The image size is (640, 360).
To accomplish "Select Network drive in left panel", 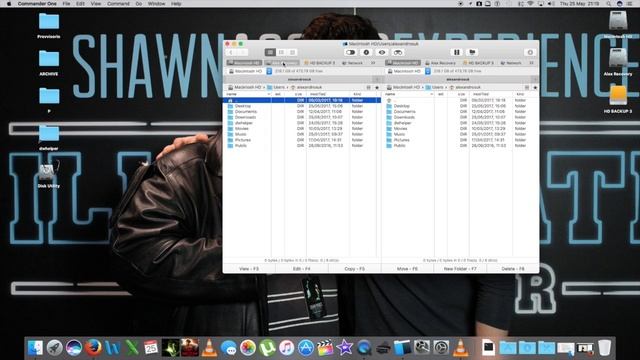I will click(352, 63).
